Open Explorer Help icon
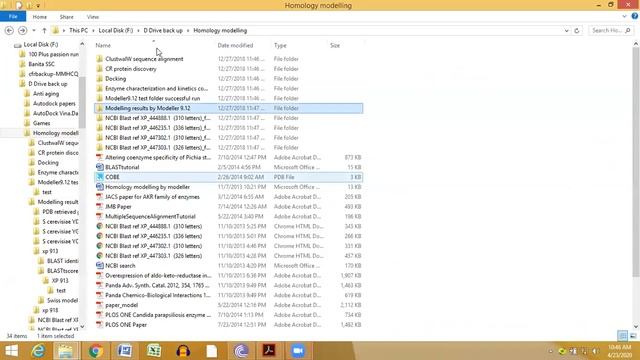 pos(635,16)
